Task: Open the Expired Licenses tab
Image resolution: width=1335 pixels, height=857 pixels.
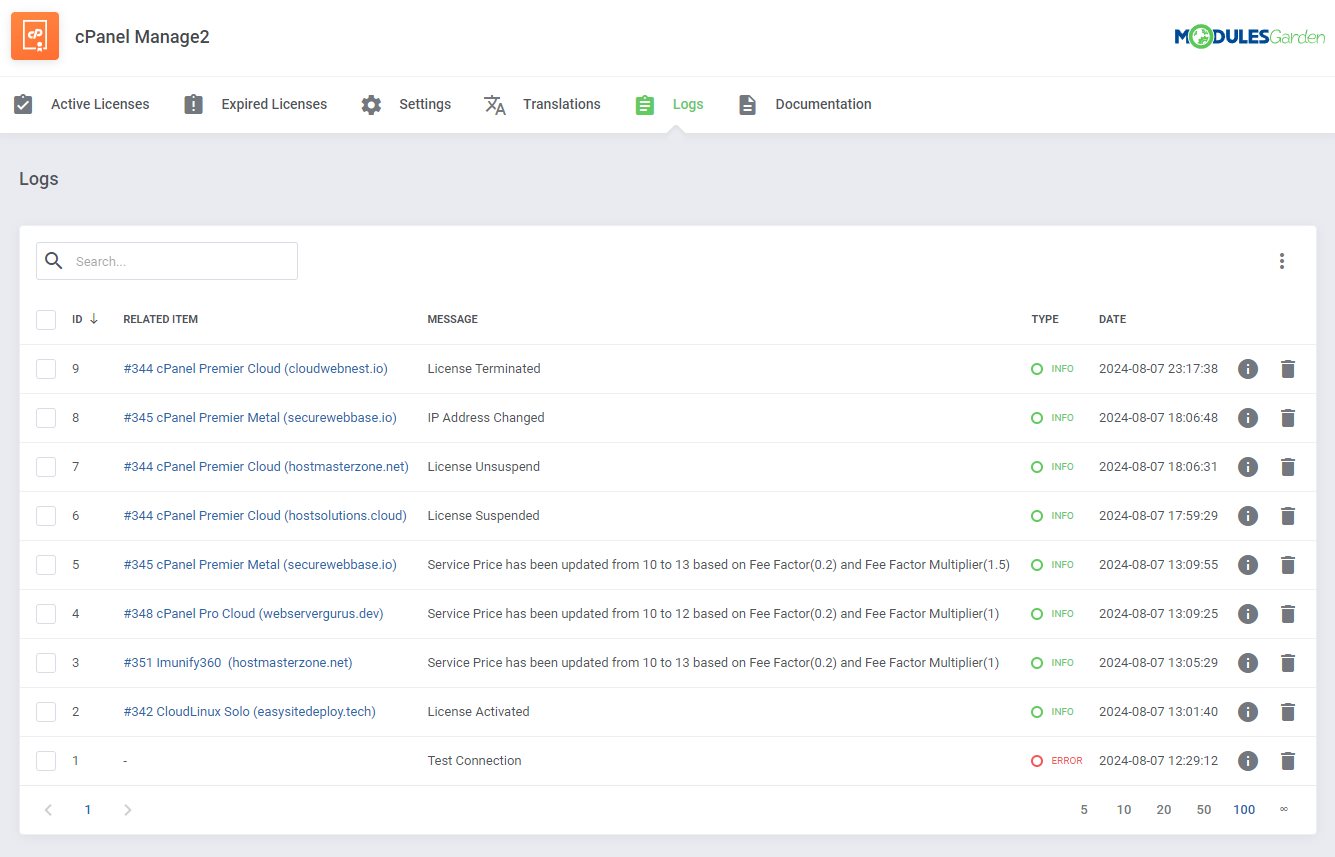Action: pos(255,104)
